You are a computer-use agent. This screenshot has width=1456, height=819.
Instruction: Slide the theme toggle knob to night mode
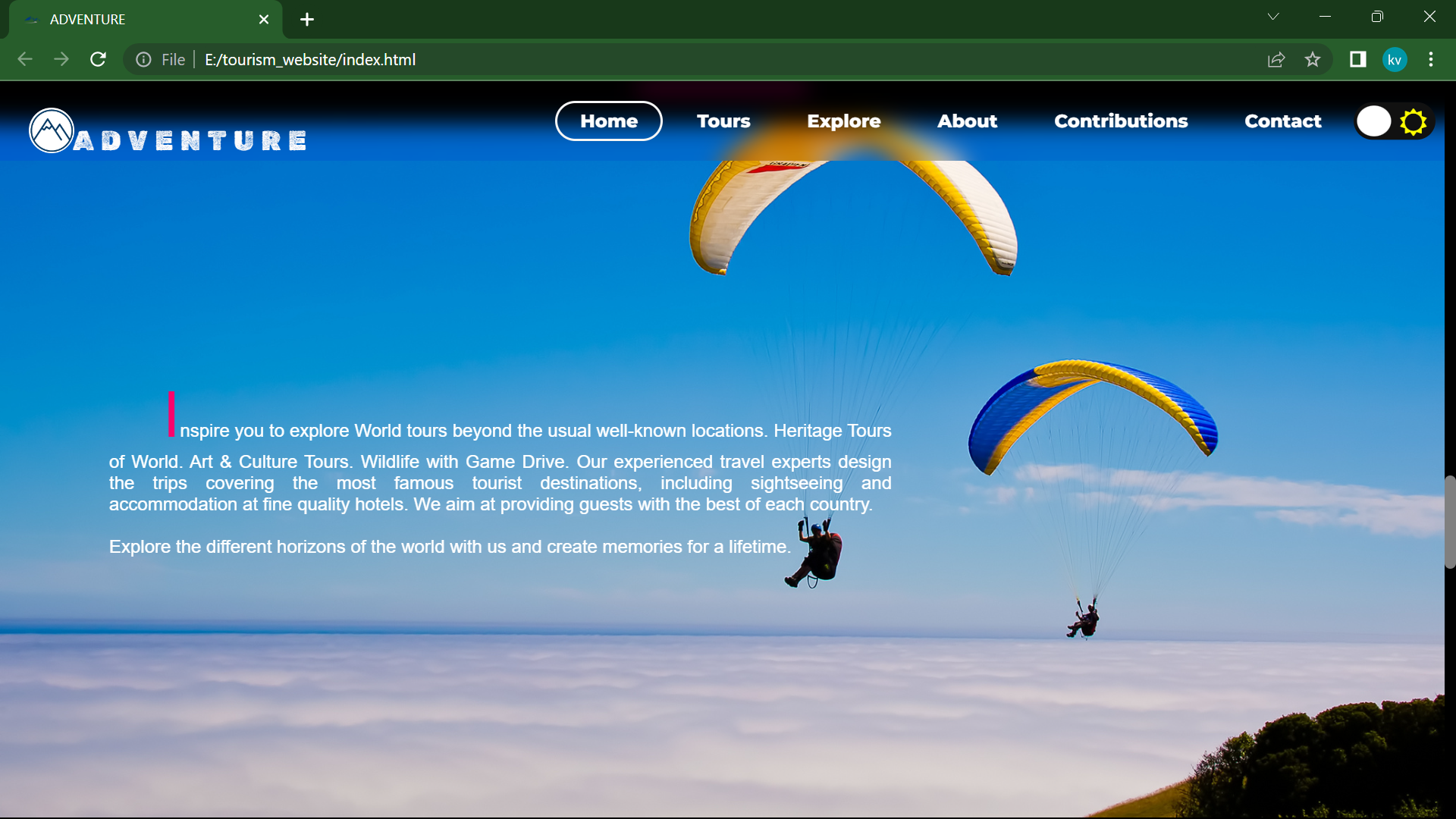point(1375,121)
